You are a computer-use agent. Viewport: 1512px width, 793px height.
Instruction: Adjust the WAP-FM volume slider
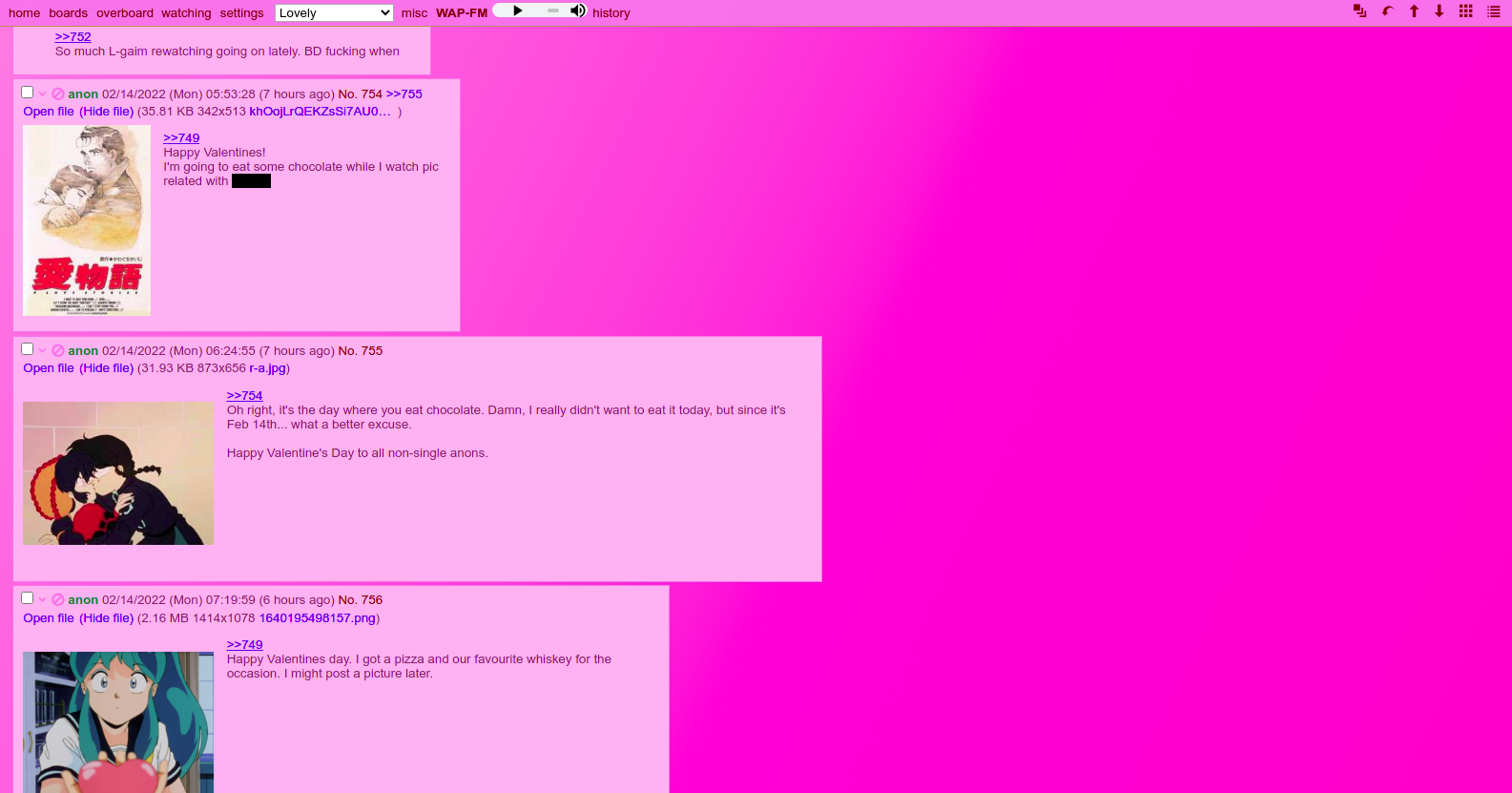coord(552,10)
